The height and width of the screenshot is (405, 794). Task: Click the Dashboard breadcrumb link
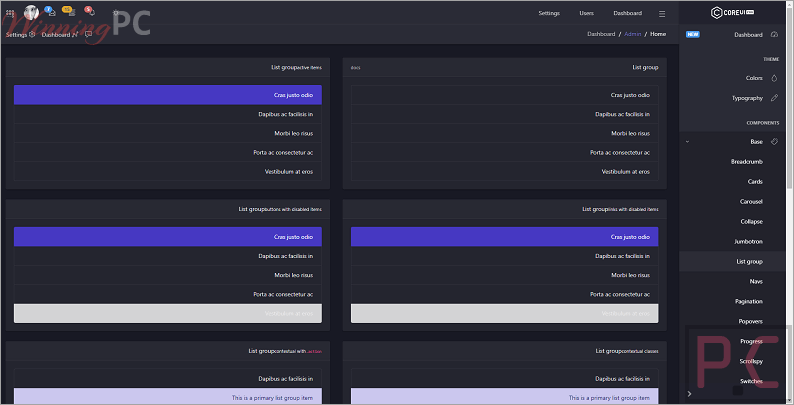601,34
